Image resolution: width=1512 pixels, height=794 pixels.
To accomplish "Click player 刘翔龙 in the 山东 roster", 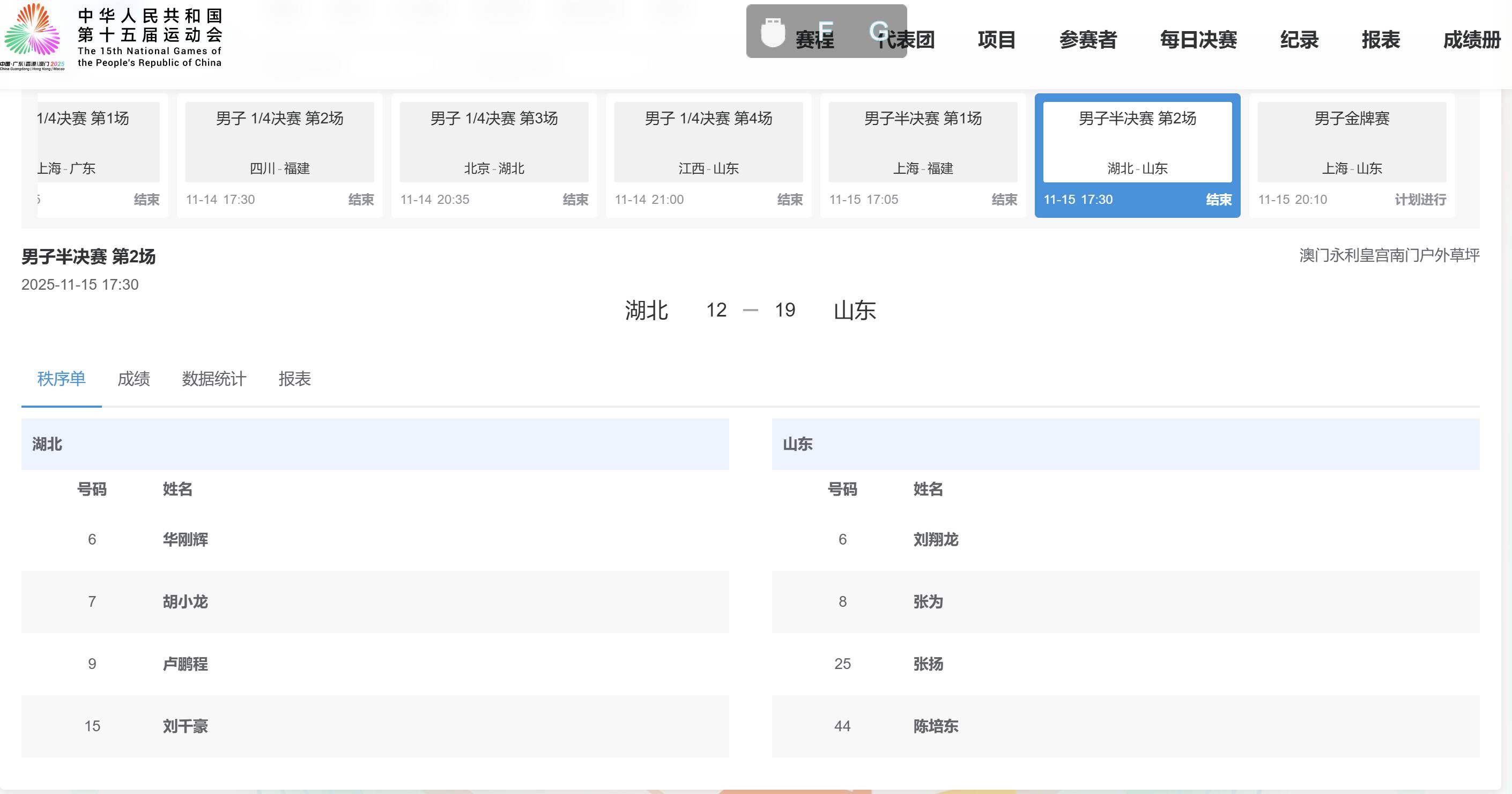I will [x=937, y=540].
